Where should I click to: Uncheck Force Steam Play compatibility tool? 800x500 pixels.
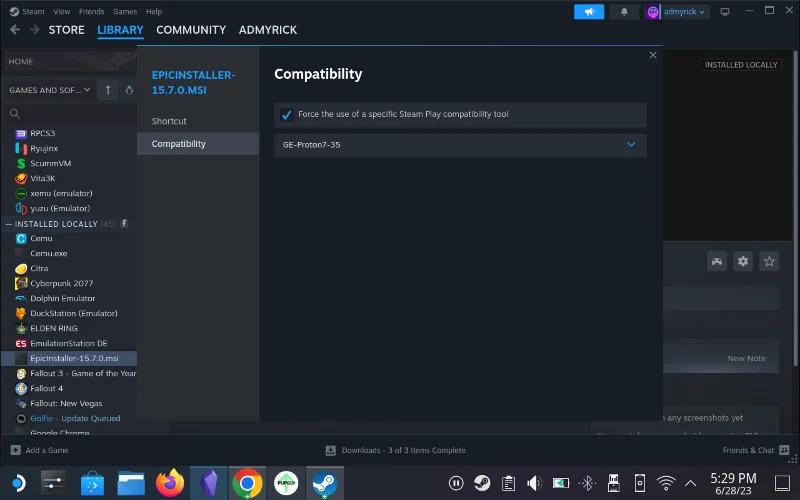(x=286, y=115)
